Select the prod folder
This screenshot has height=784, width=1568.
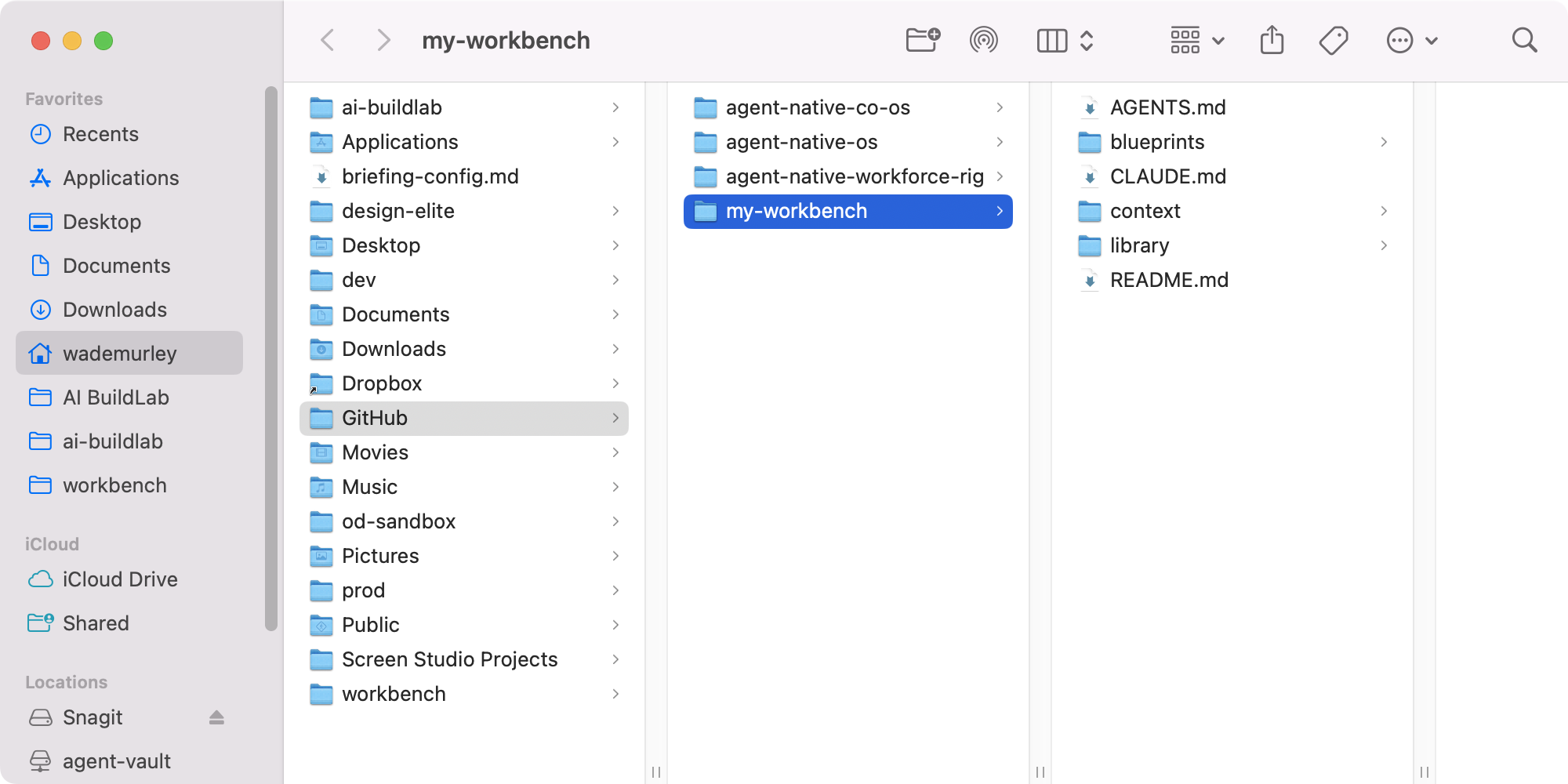[464, 590]
